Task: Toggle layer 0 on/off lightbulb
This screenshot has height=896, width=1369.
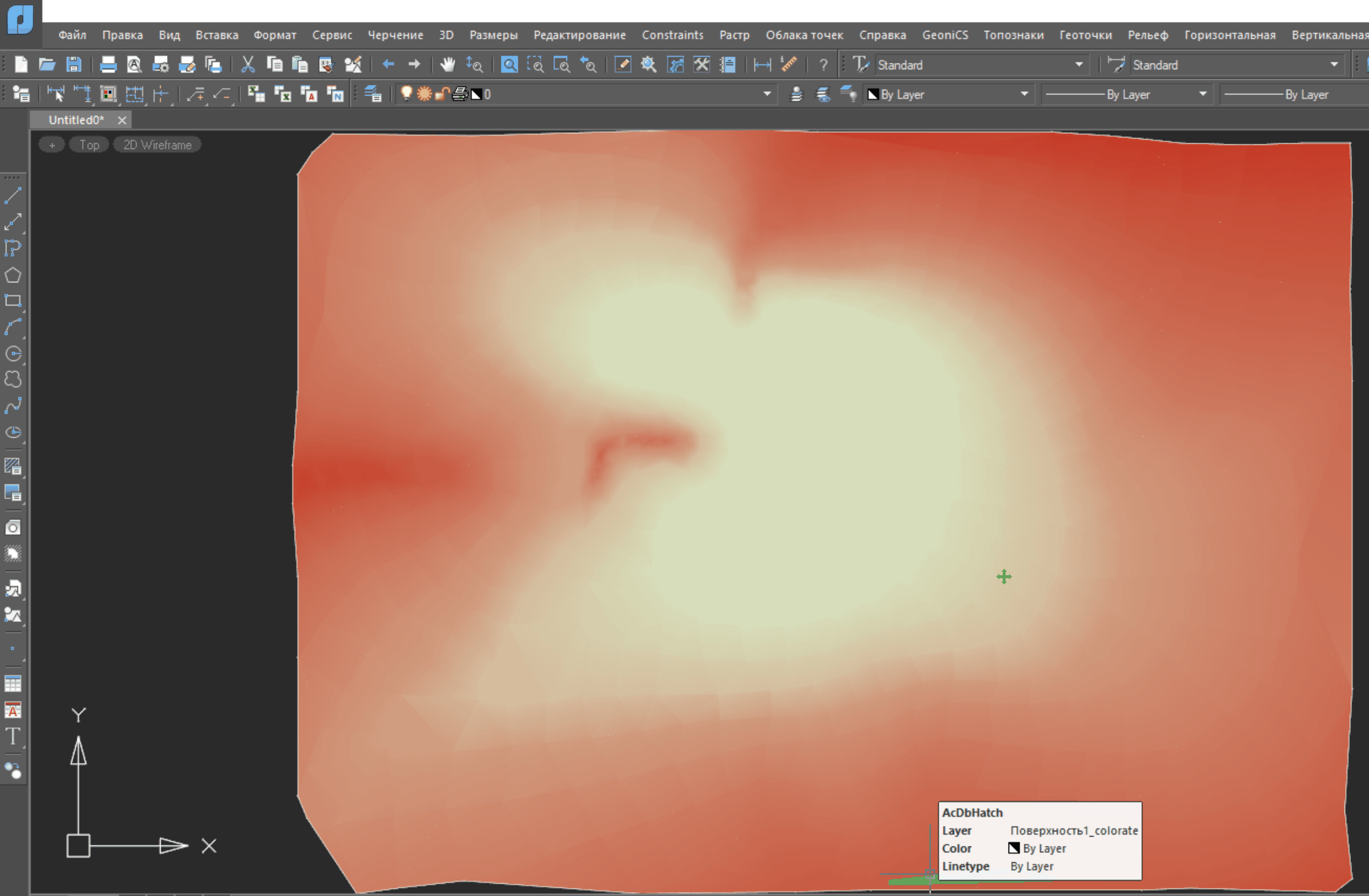Action: point(406,93)
